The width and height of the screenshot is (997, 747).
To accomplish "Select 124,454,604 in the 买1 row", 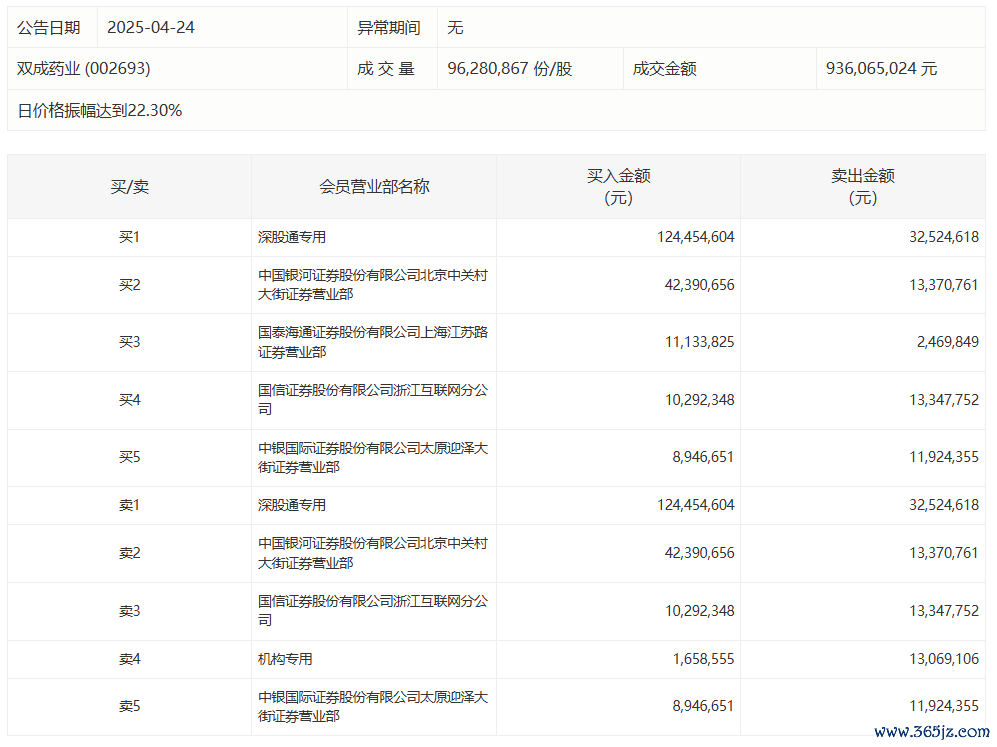I will pyautogui.click(x=696, y=237).
